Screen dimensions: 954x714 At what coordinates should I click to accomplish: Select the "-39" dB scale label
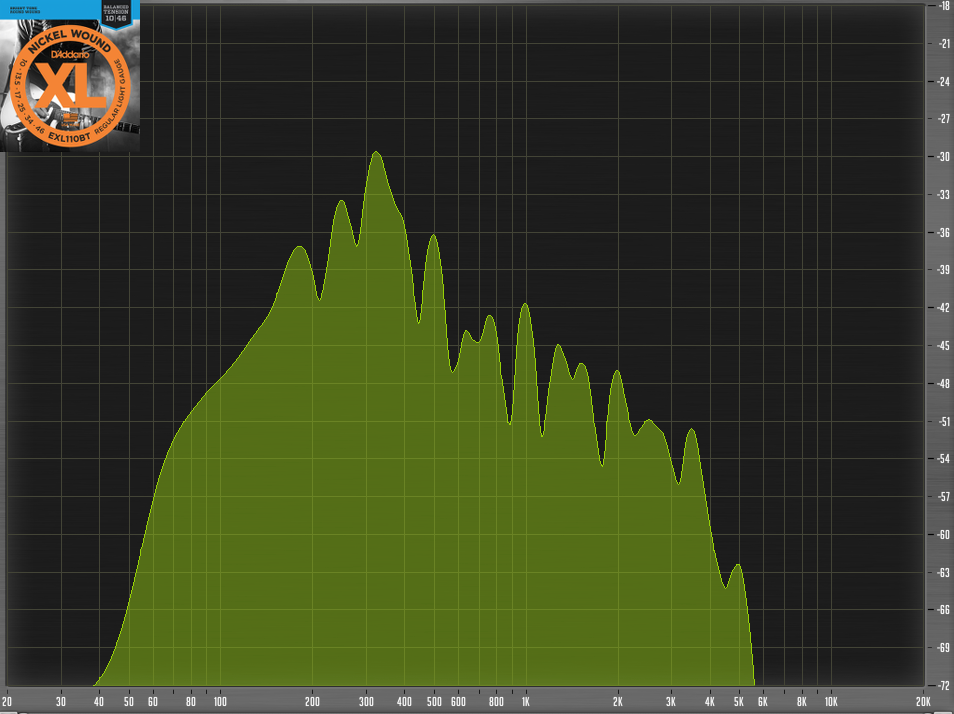click(x=943, y=270)
